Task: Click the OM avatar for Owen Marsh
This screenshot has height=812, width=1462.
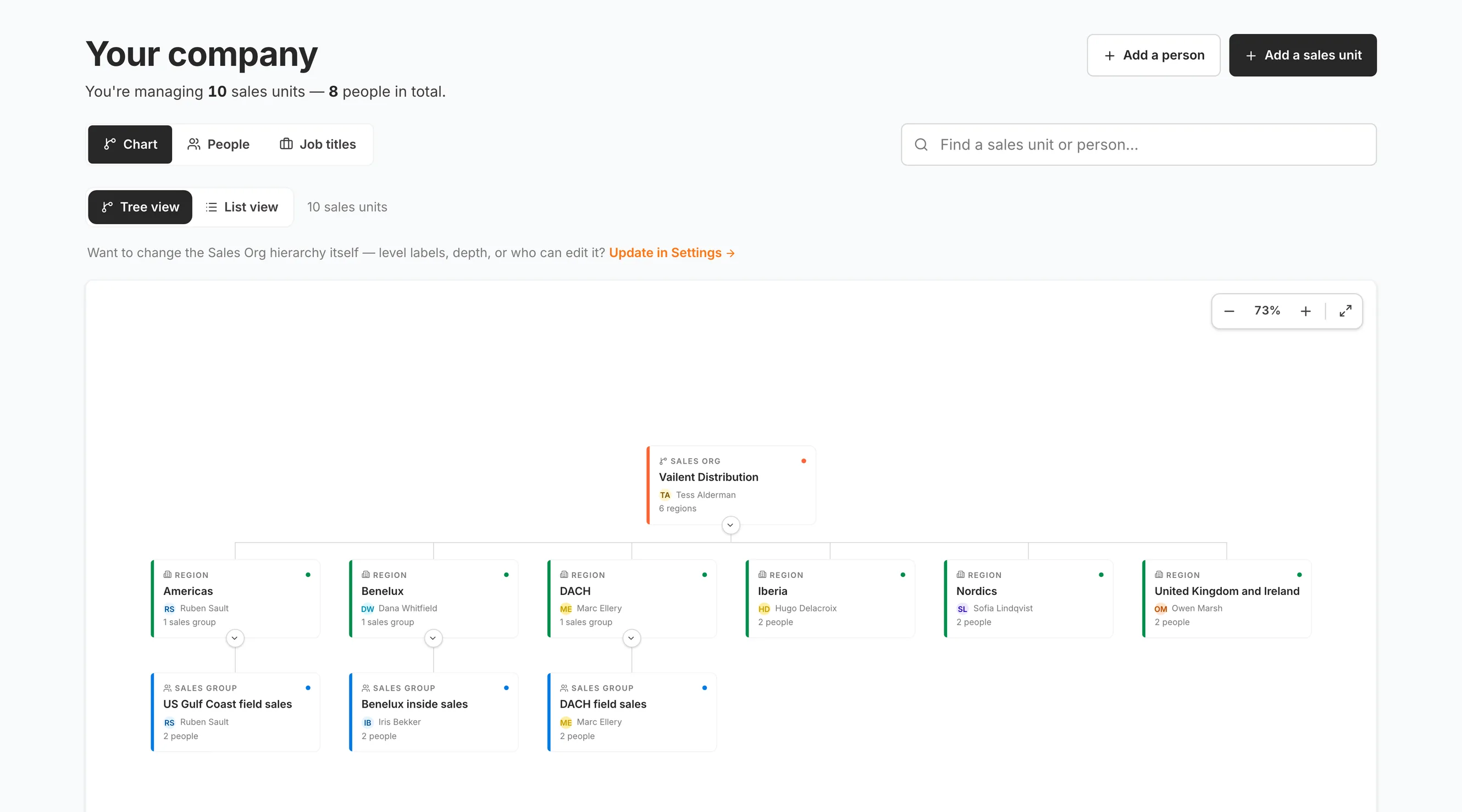Action: point(1161,609)
